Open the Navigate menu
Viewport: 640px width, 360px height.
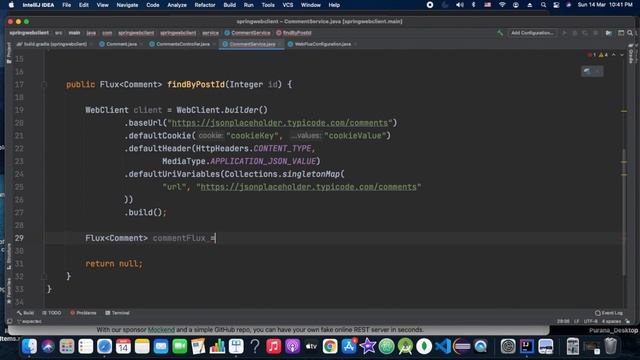127,5
